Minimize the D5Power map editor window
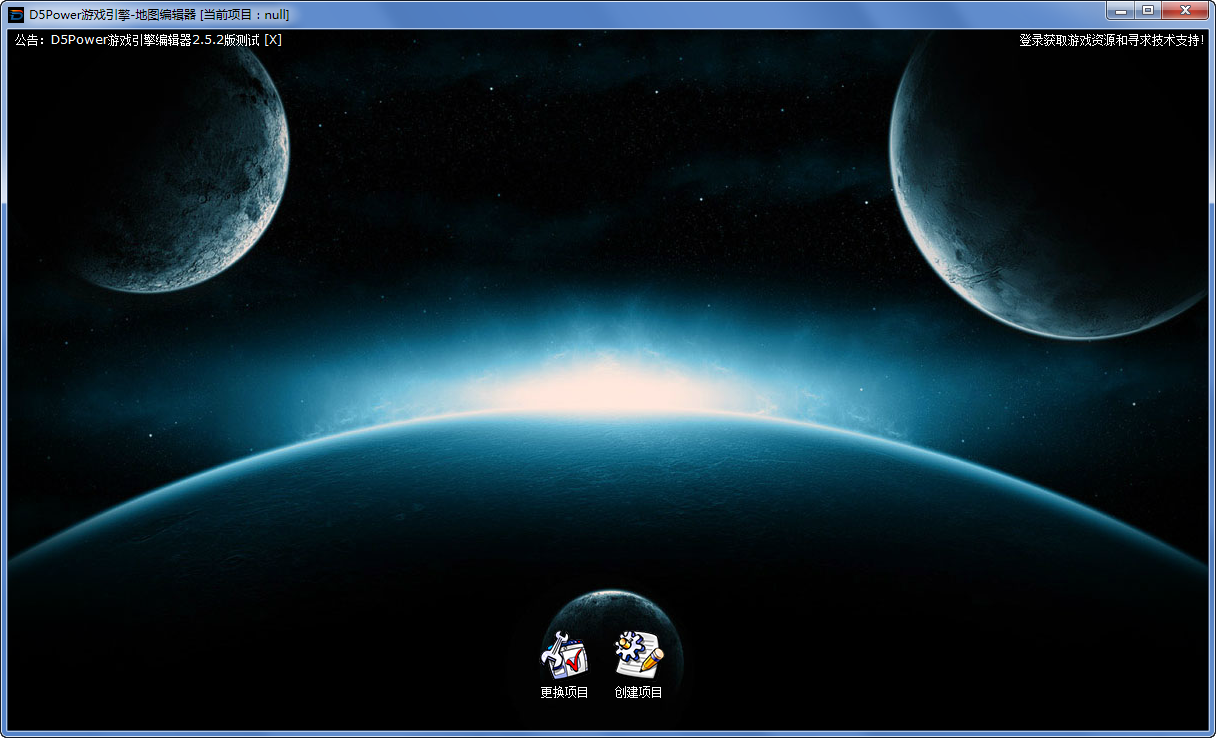 coord(1121,11)
